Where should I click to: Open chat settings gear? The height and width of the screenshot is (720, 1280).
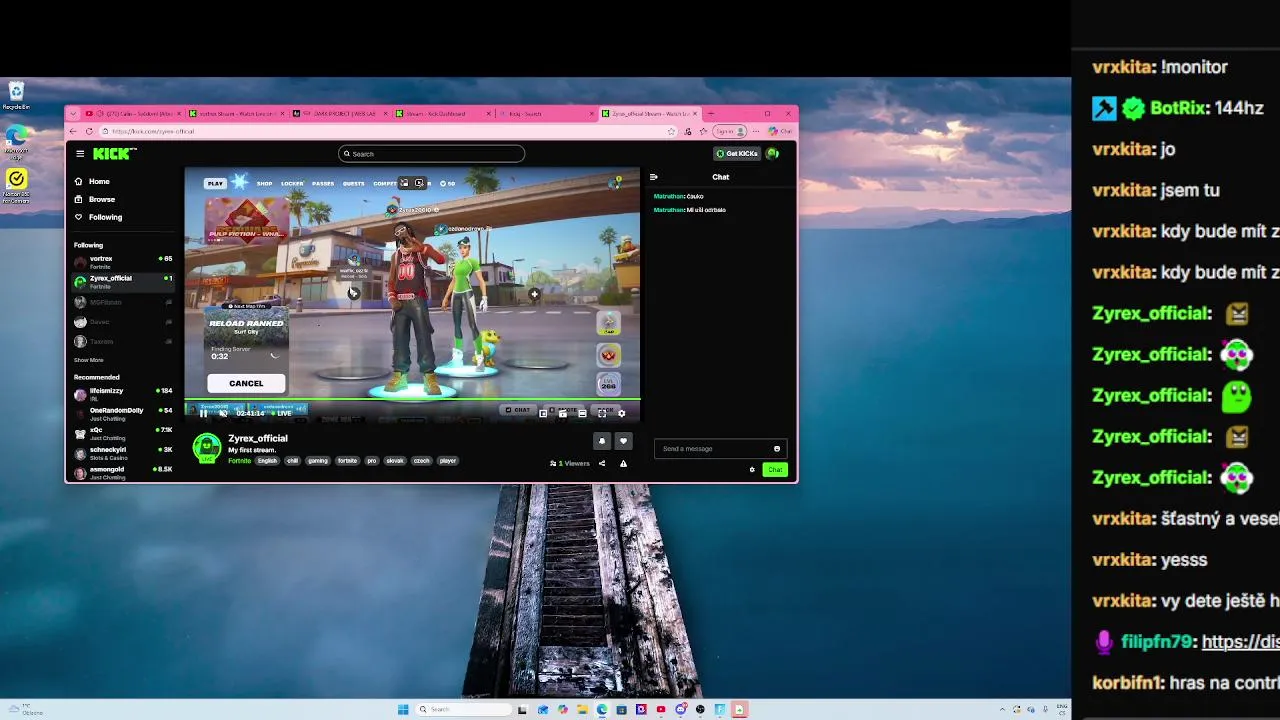point(752,470)
